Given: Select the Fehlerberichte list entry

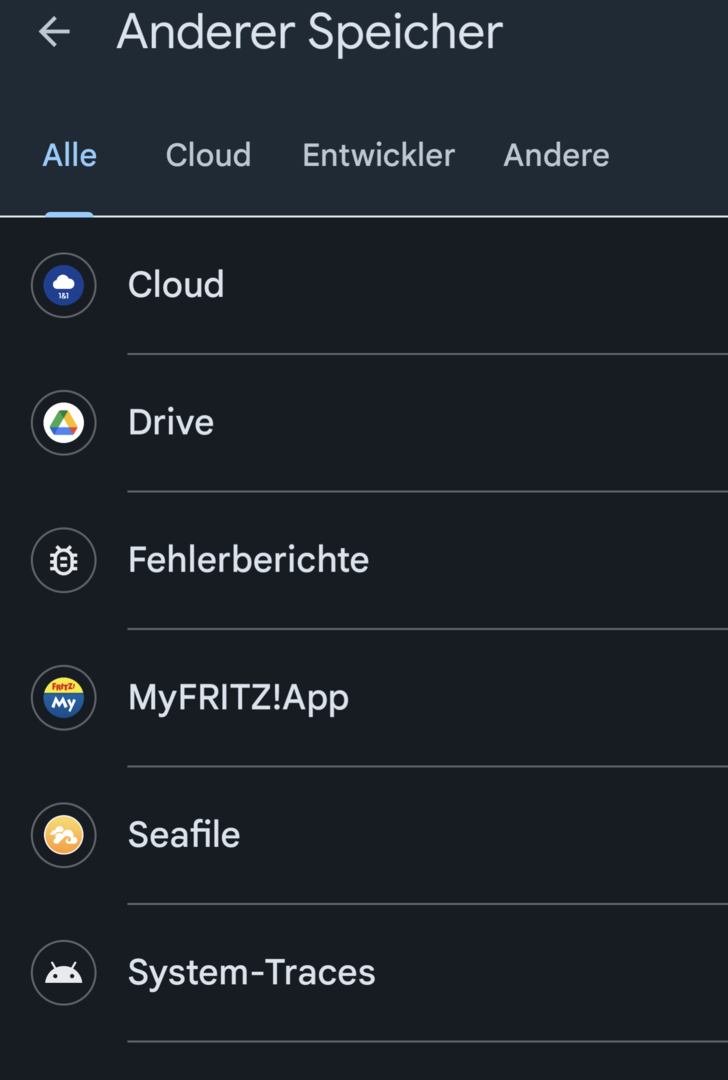Looking at the screenshot, I should pos(248,560).
